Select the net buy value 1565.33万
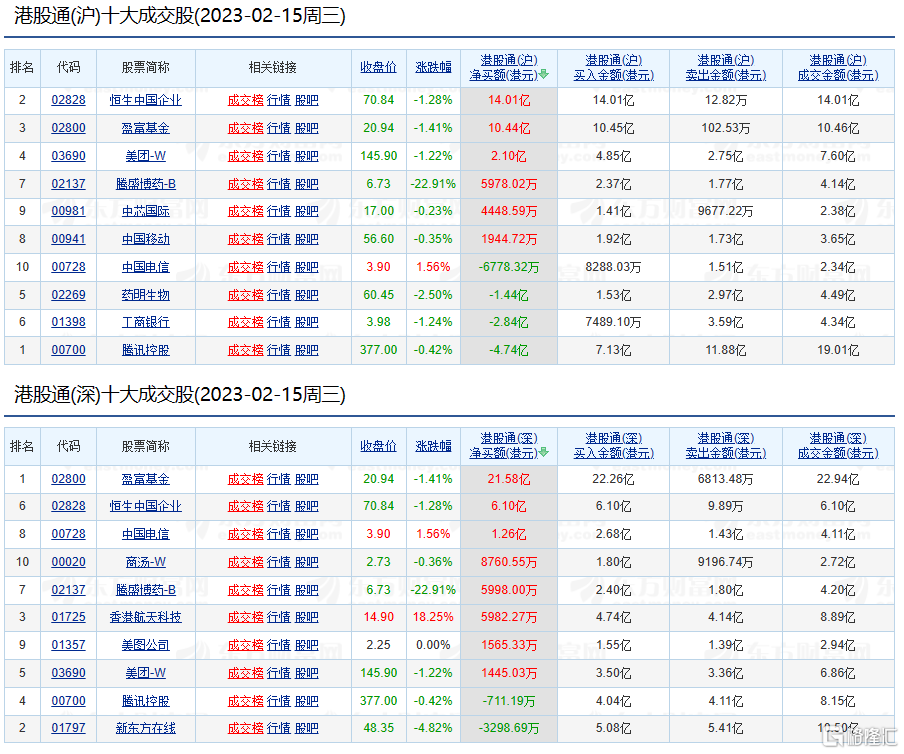The image size is (904, 754). tap(508, 644)
